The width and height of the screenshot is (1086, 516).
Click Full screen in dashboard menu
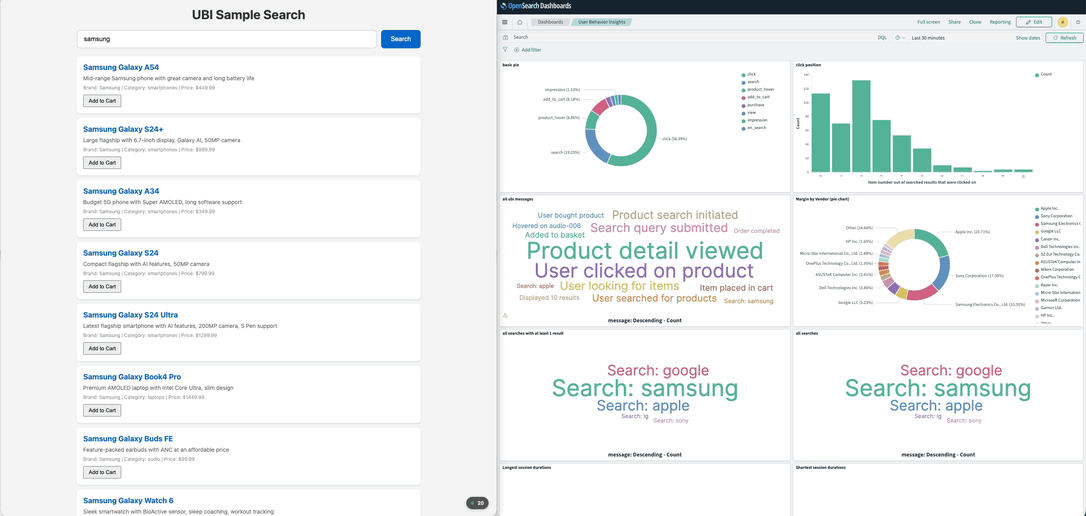[928, 22]
